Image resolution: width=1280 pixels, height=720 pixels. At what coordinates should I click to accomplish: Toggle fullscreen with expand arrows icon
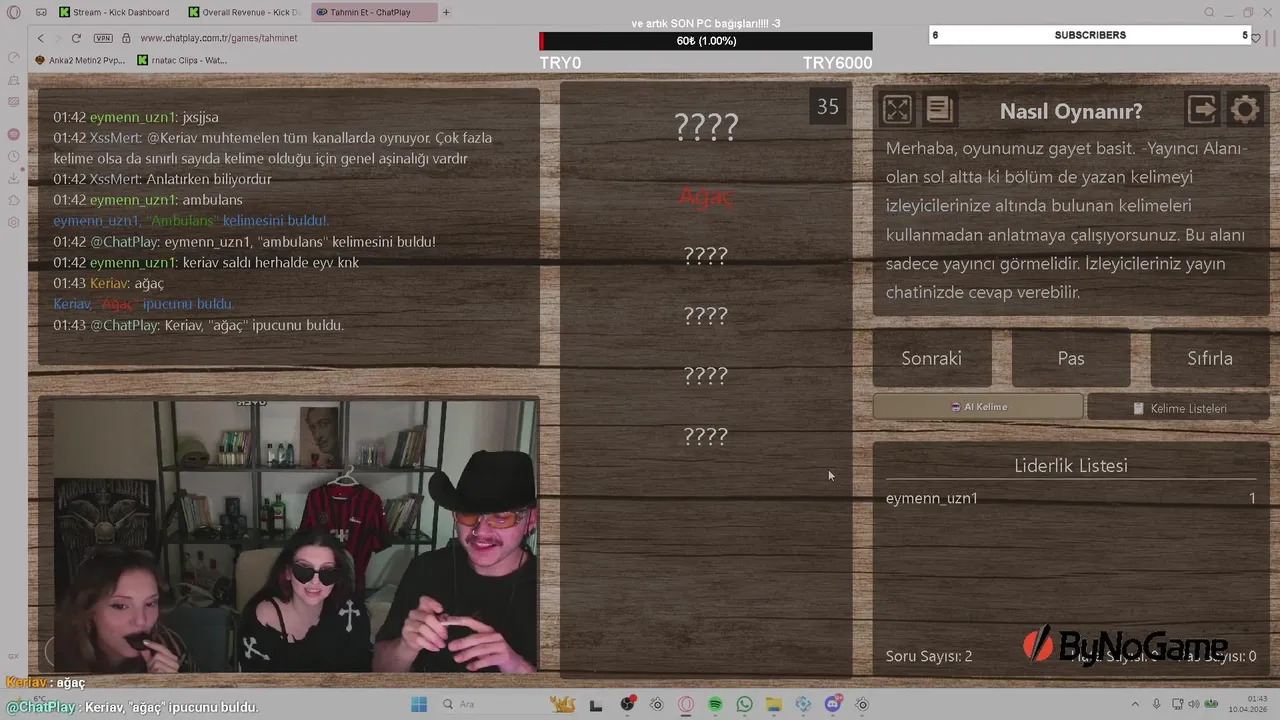click(897, 109)
